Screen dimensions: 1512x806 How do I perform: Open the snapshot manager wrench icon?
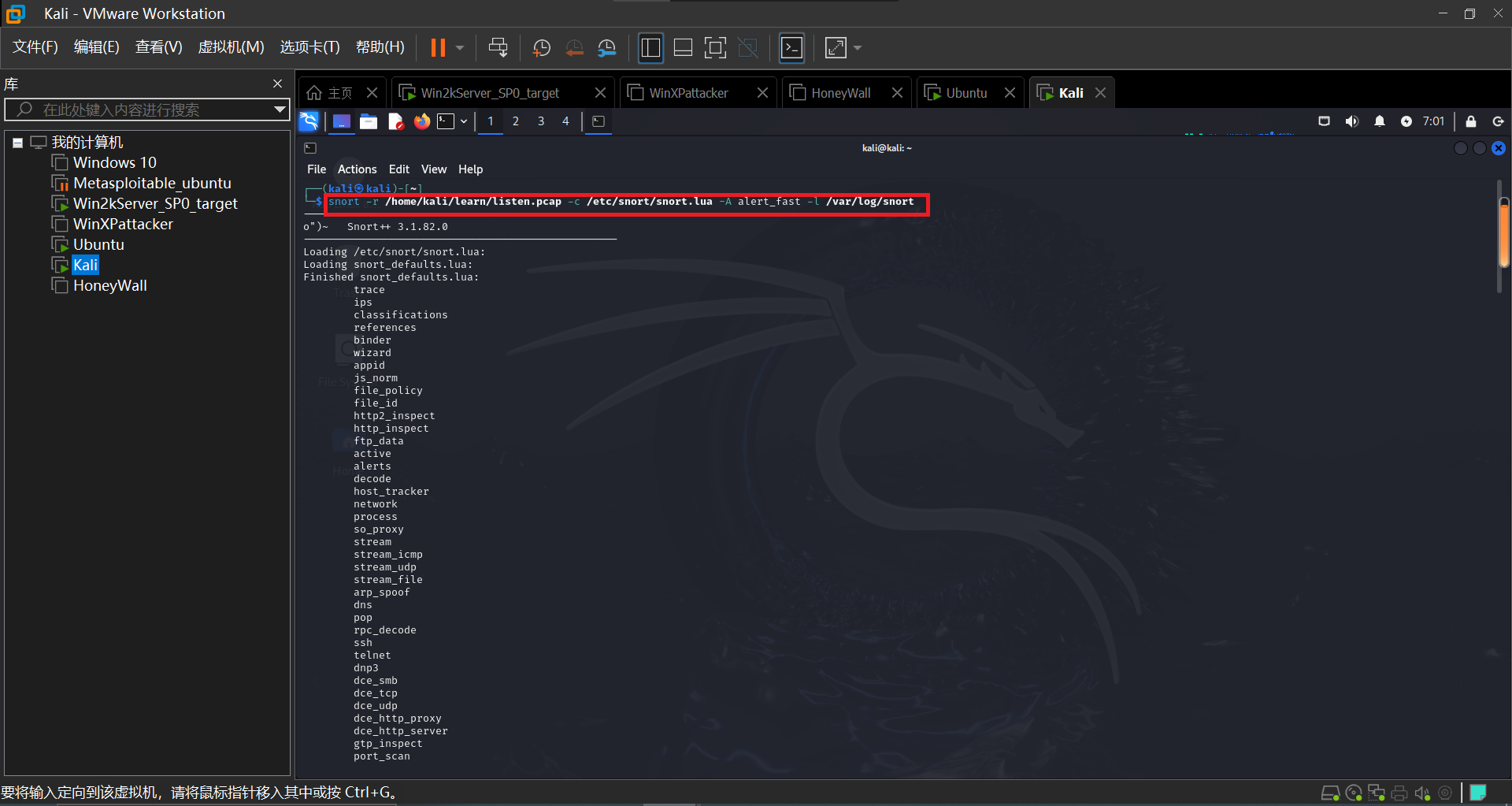click(x=606, y=48)
